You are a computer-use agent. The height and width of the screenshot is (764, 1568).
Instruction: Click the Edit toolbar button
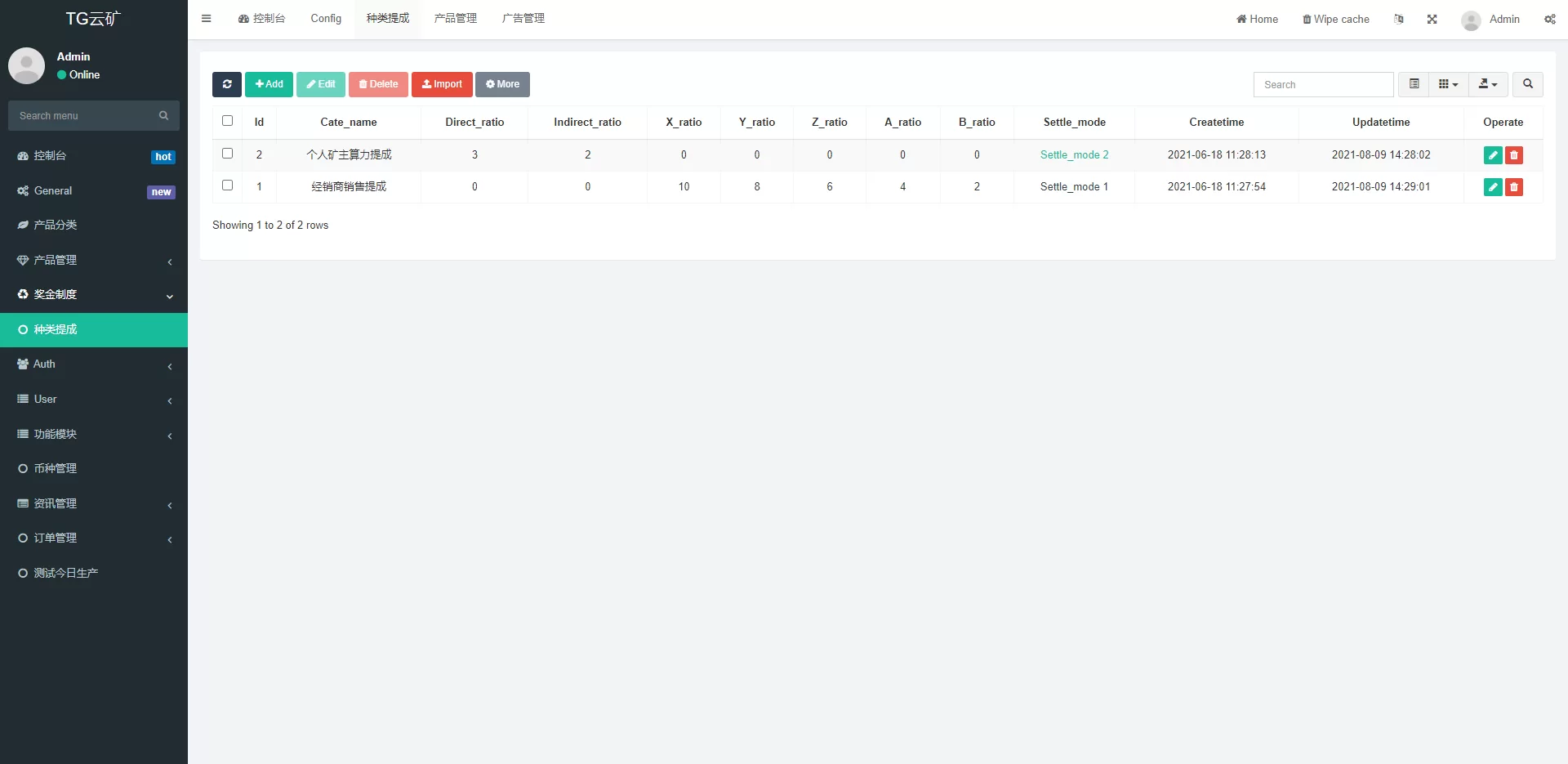tap(321, 84)
